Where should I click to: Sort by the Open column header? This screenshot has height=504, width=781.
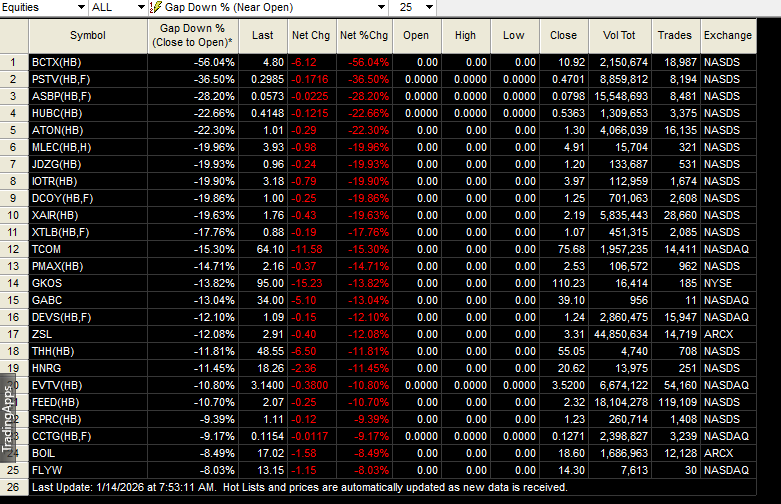pos(416,35)
